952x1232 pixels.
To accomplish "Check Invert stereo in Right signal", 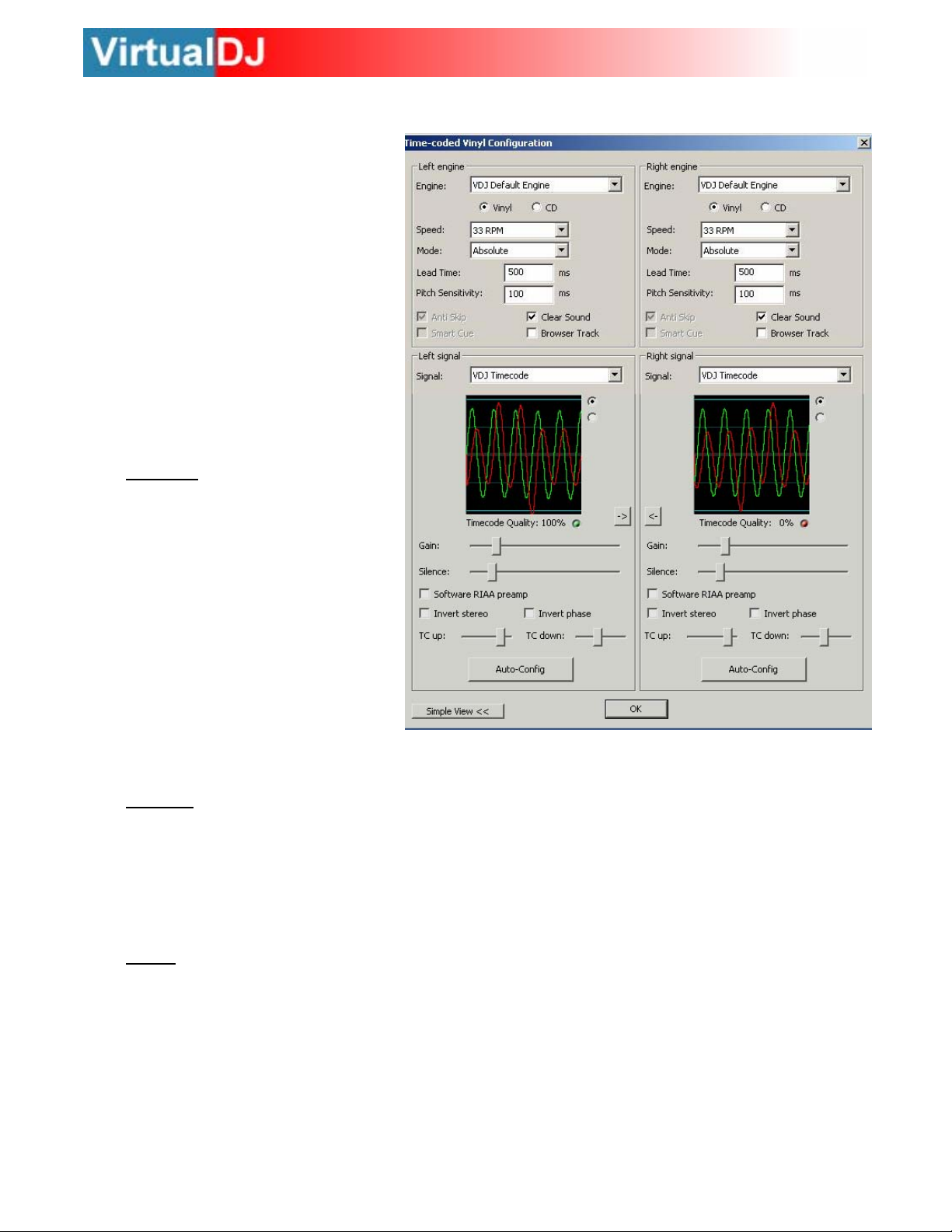I will pos(652,613).
